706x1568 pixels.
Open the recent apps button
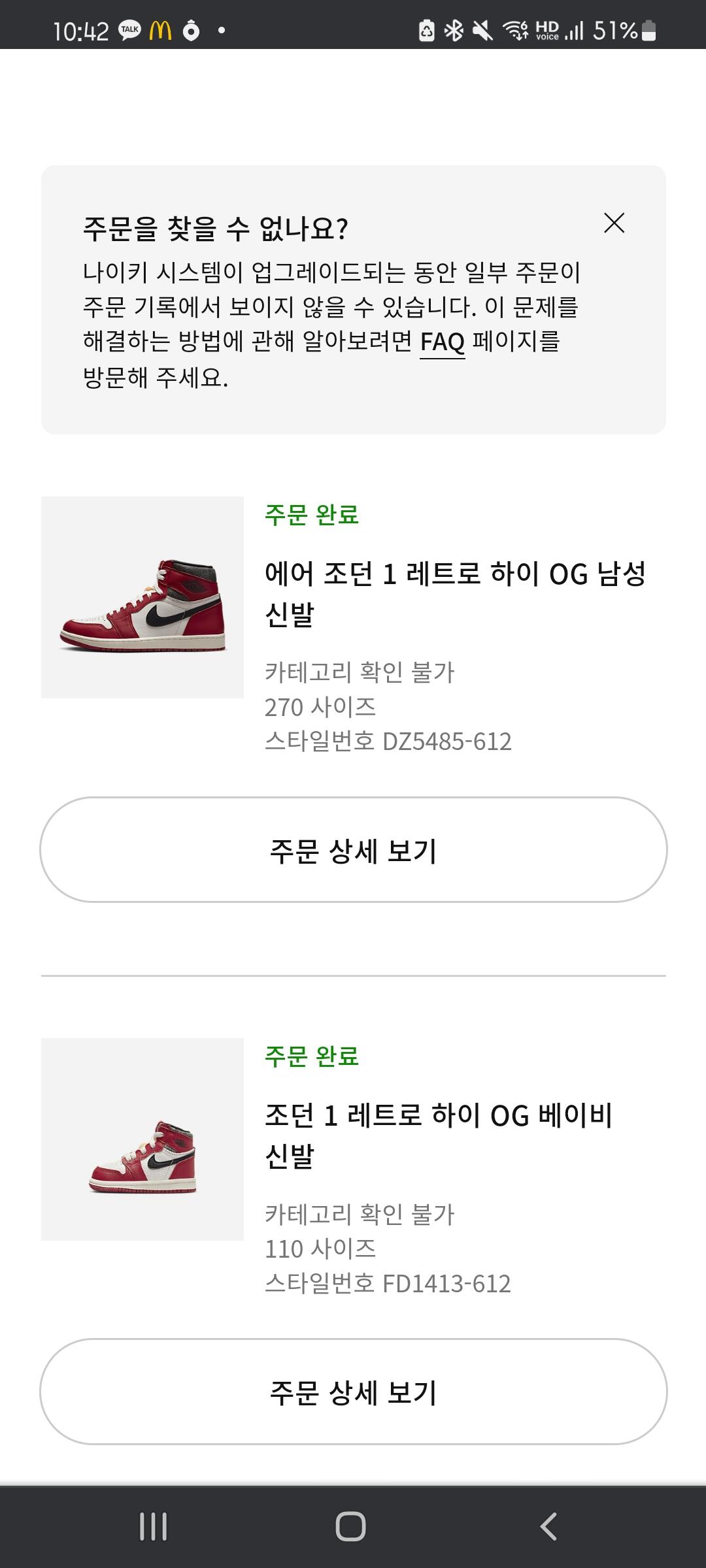[x=154, y=1527]
